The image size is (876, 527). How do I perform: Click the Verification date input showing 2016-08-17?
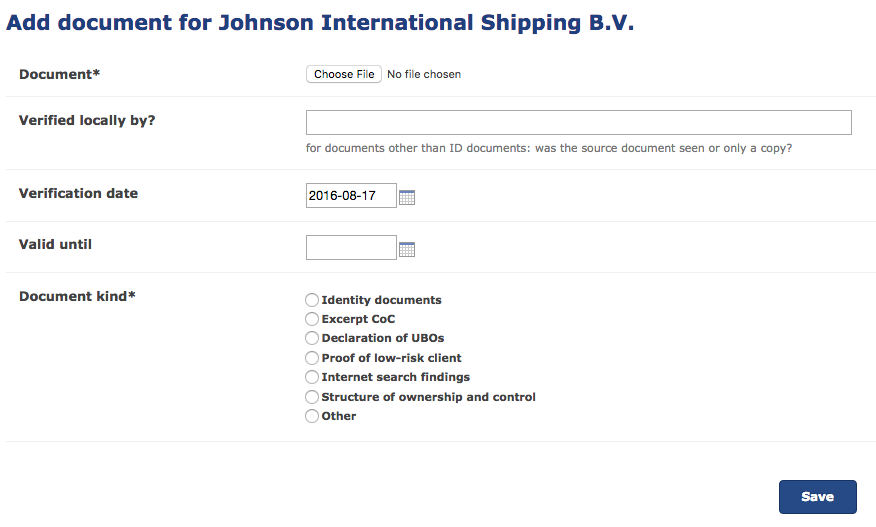(351, 196)
